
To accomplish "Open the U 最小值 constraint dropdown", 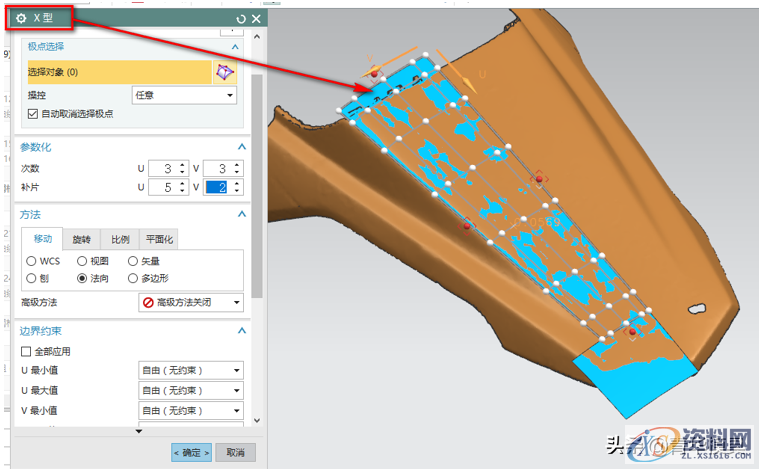I will [x=190, y=370].
